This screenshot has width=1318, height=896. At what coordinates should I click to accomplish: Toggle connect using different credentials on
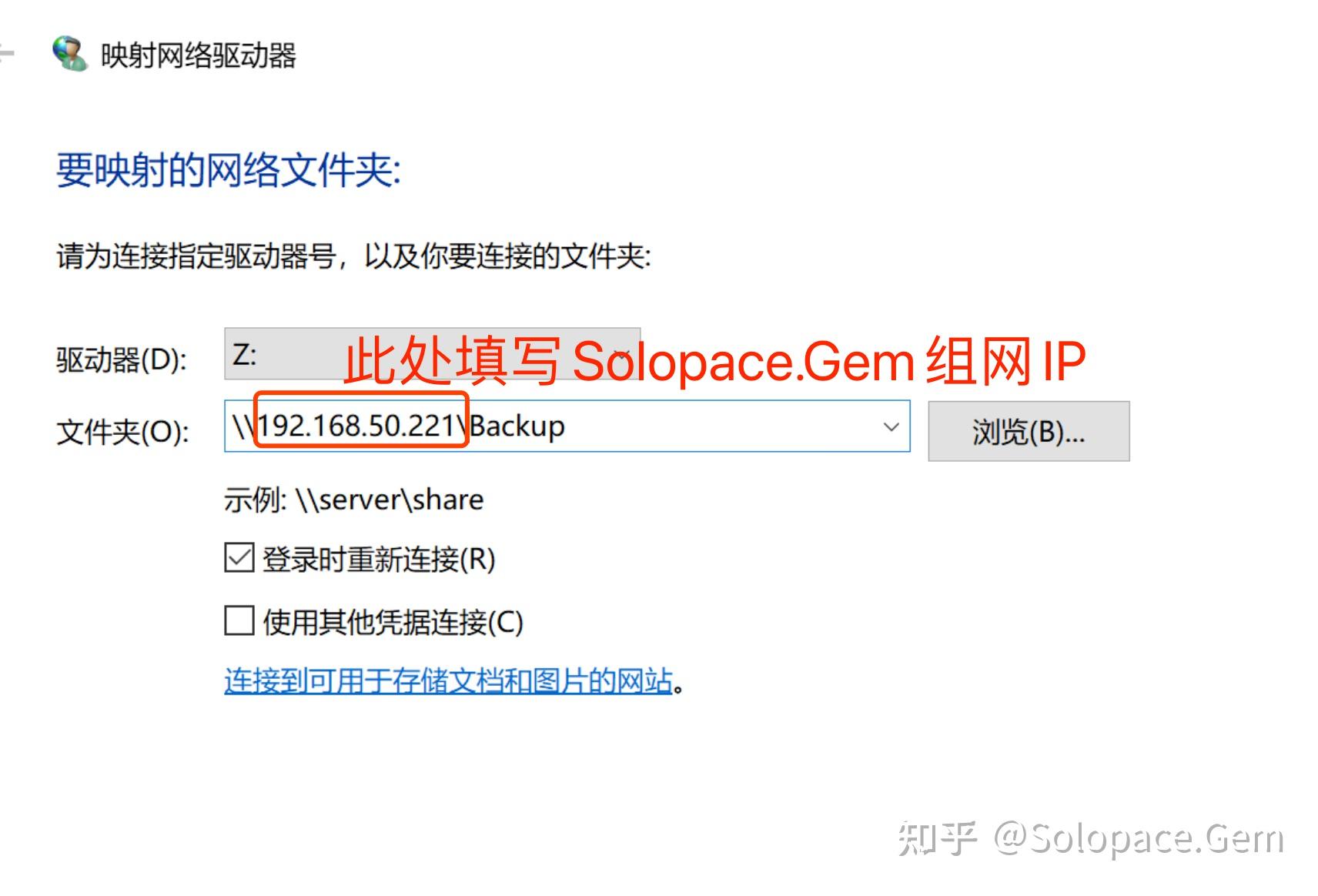(238, 618)
